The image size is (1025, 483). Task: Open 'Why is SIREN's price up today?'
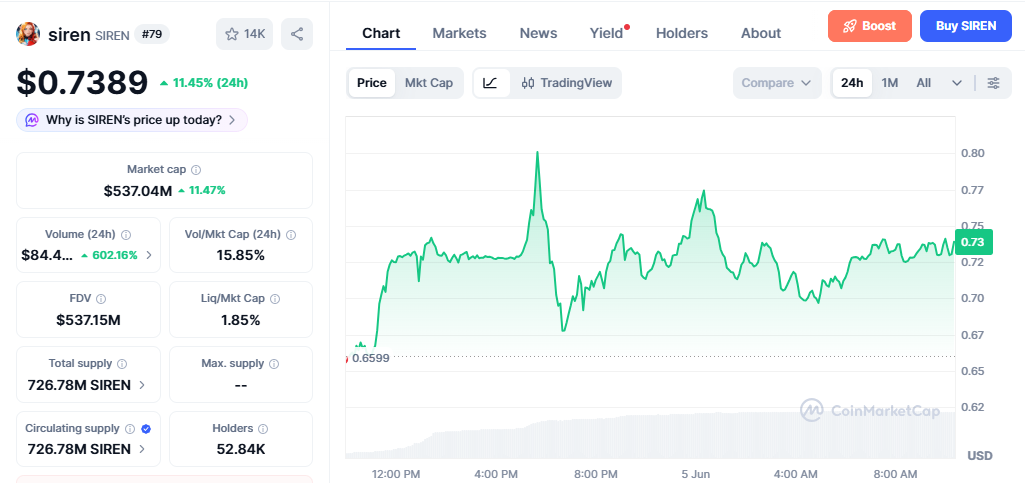coord(132,120)
